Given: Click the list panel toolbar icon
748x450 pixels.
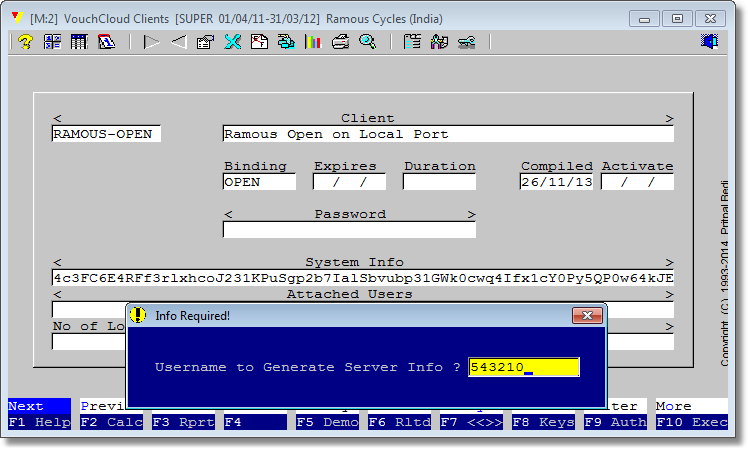Looking at the screenshot, I should (x=412, y=42).
